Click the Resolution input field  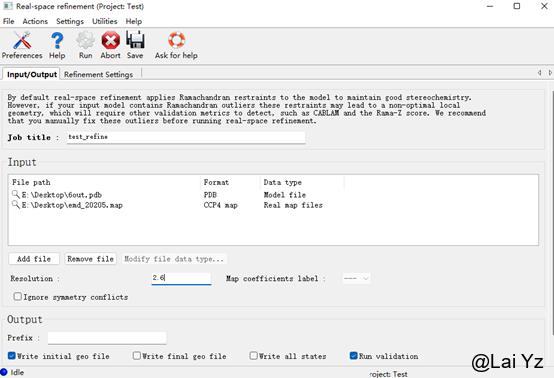click(x=182, y=278)
